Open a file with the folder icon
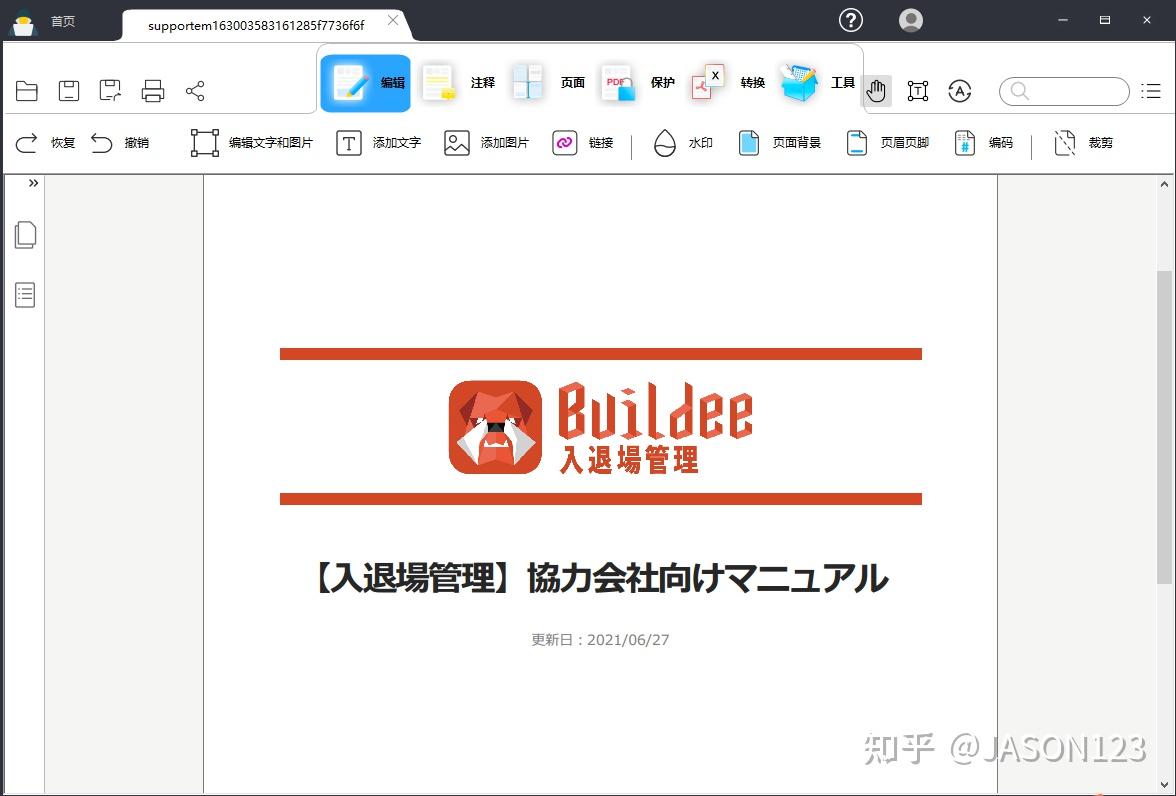1176x796 pixels. [x=26, y=92]
